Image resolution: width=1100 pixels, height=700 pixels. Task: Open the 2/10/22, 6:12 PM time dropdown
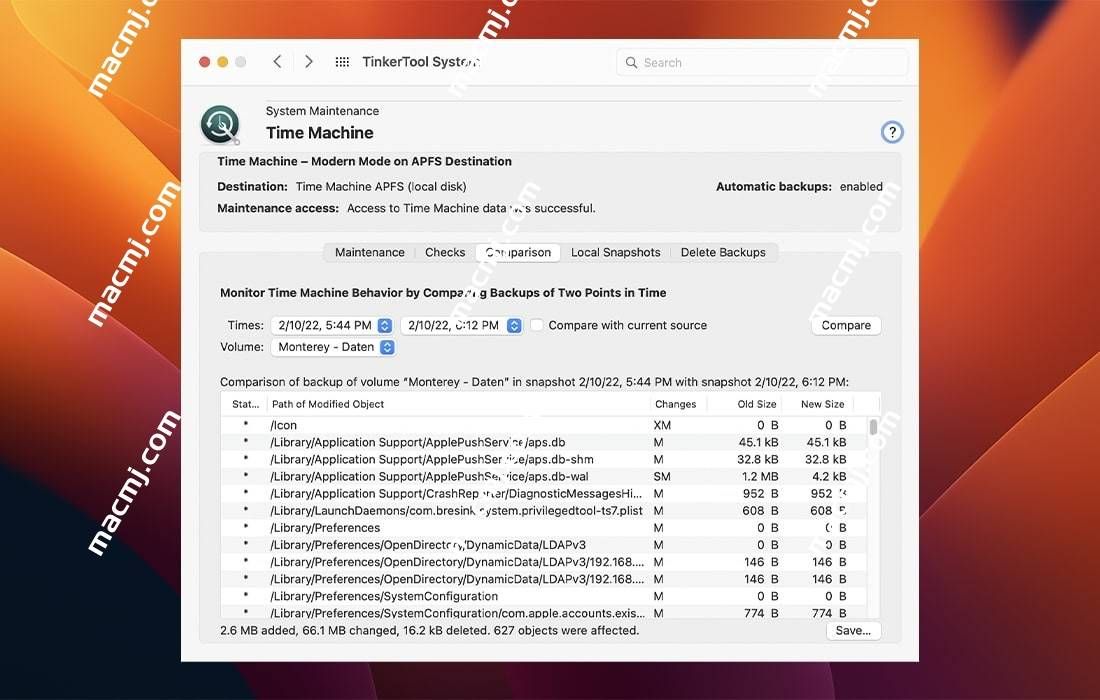pos(462,325)
